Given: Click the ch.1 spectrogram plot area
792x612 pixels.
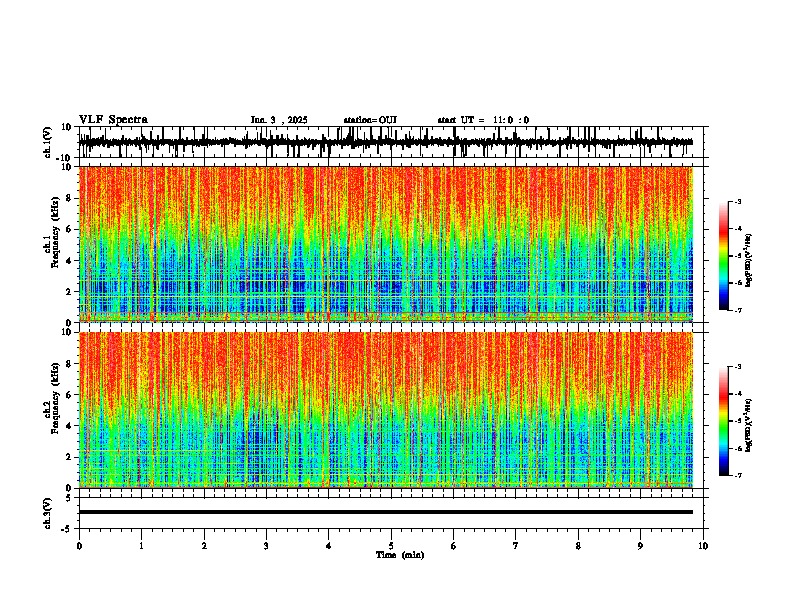Looking at the screenshot, I should (386, 244).
